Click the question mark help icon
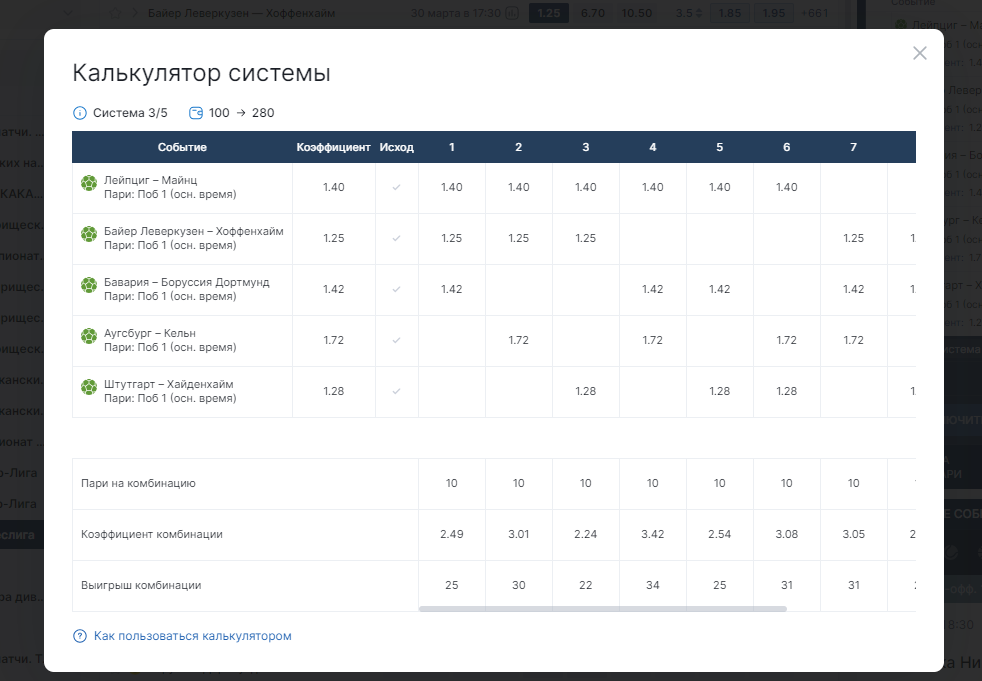 pyautogui.click(x=80, y=636)
